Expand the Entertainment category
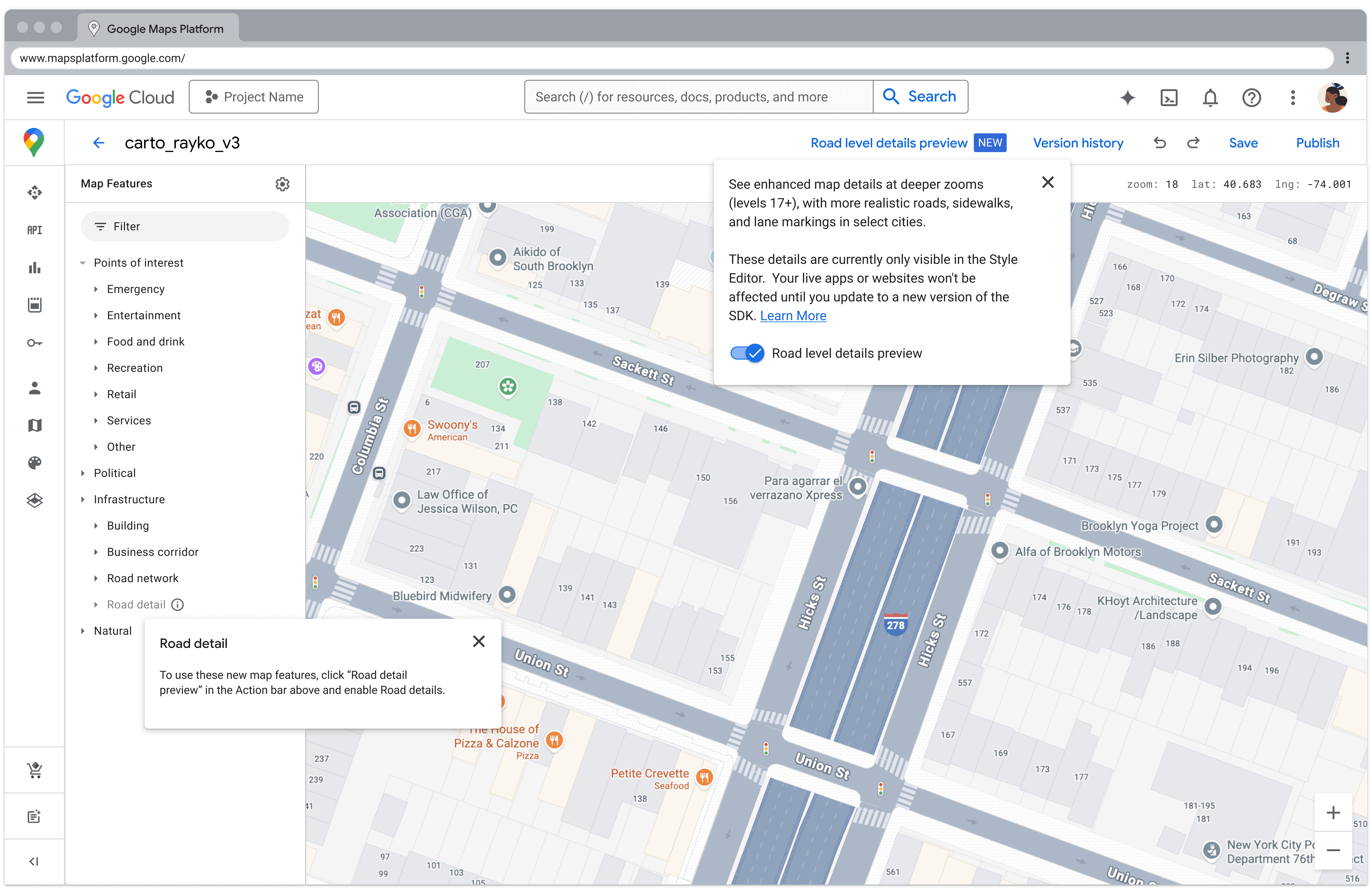Viewport: 1372px width, 892px height. 96,315
